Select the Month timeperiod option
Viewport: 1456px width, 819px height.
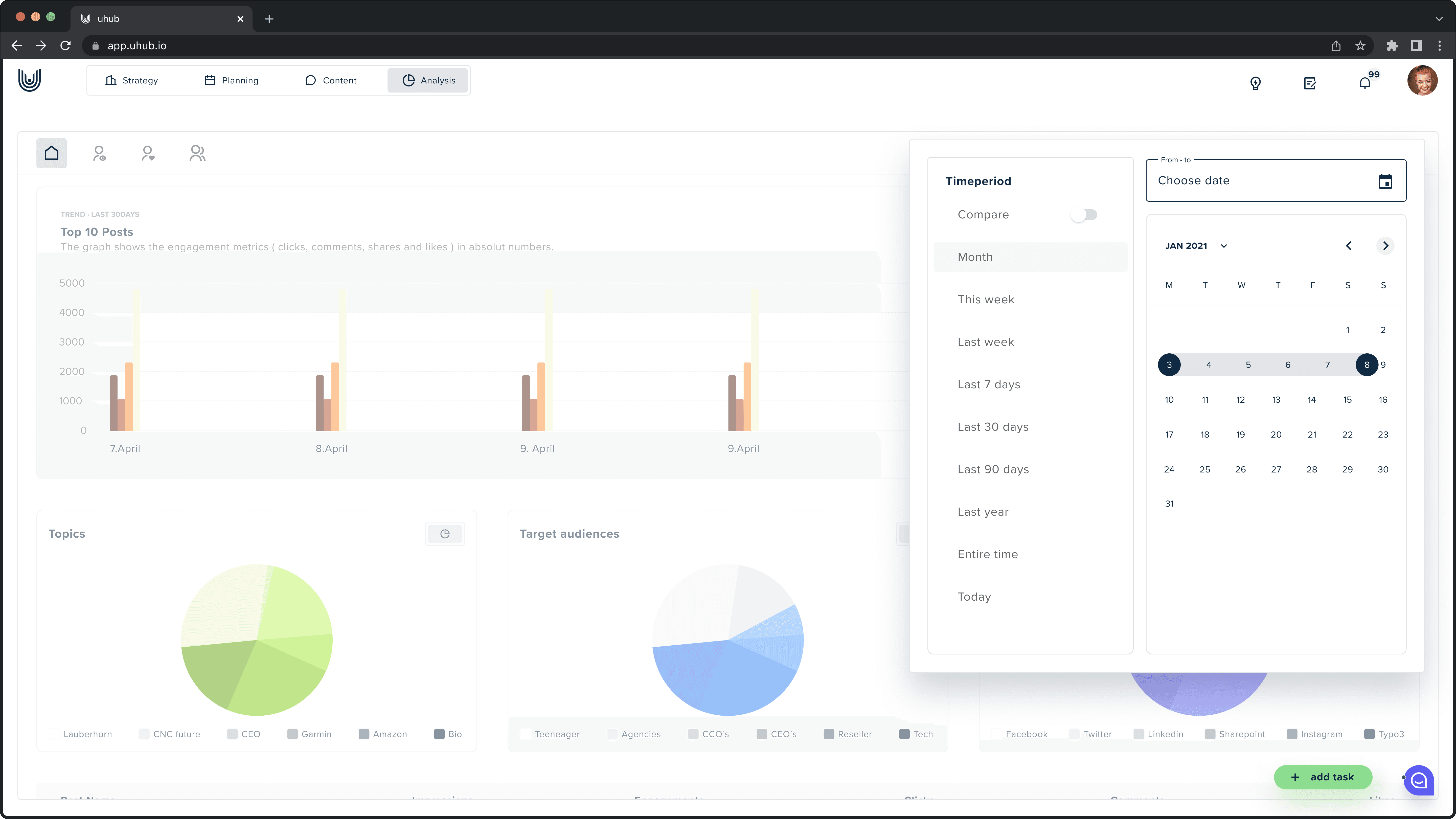[1030, 257]
